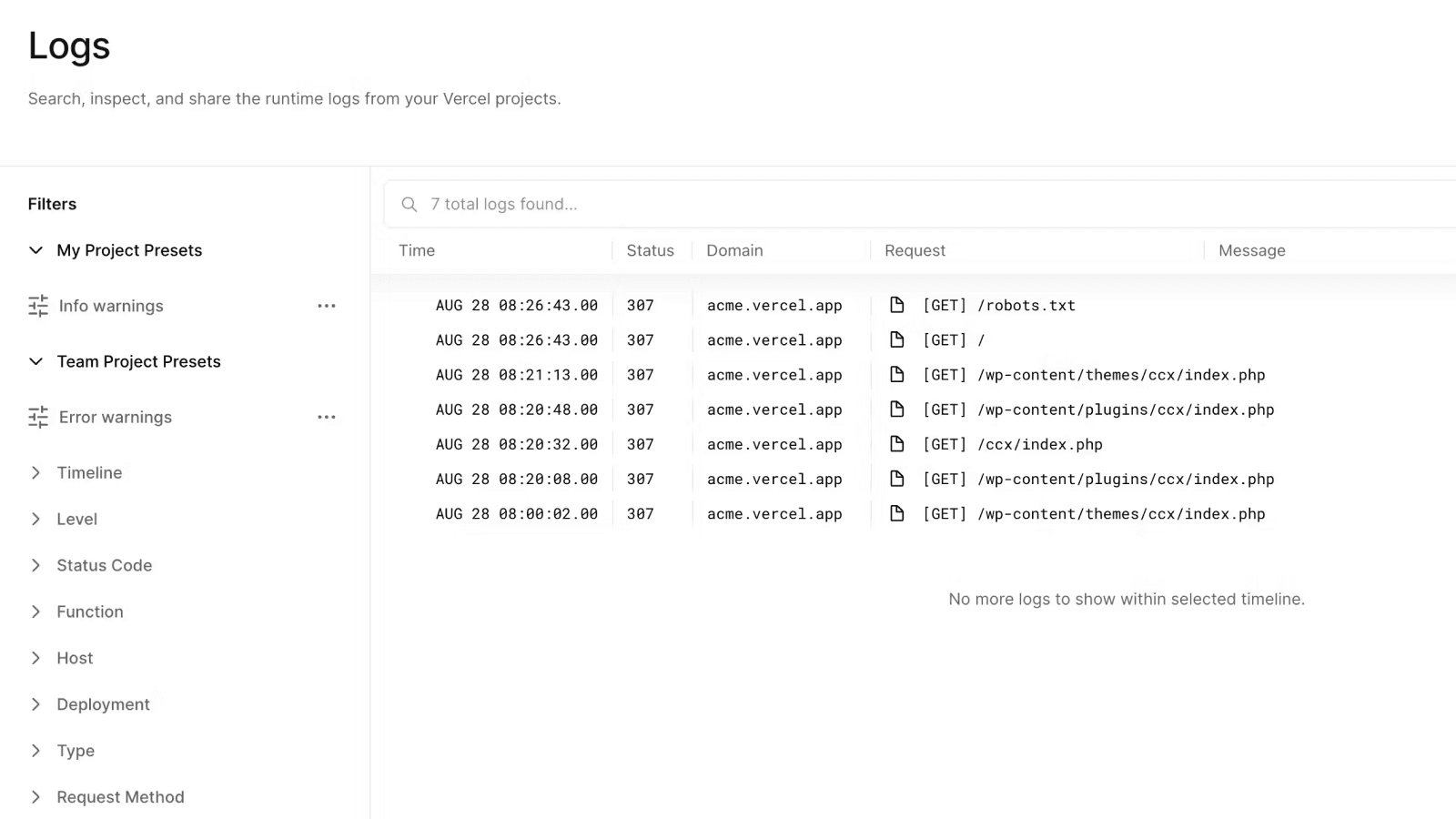Viewport: 1456px width, 819px height.
Task: Click the Time column header
Action: 417,250
